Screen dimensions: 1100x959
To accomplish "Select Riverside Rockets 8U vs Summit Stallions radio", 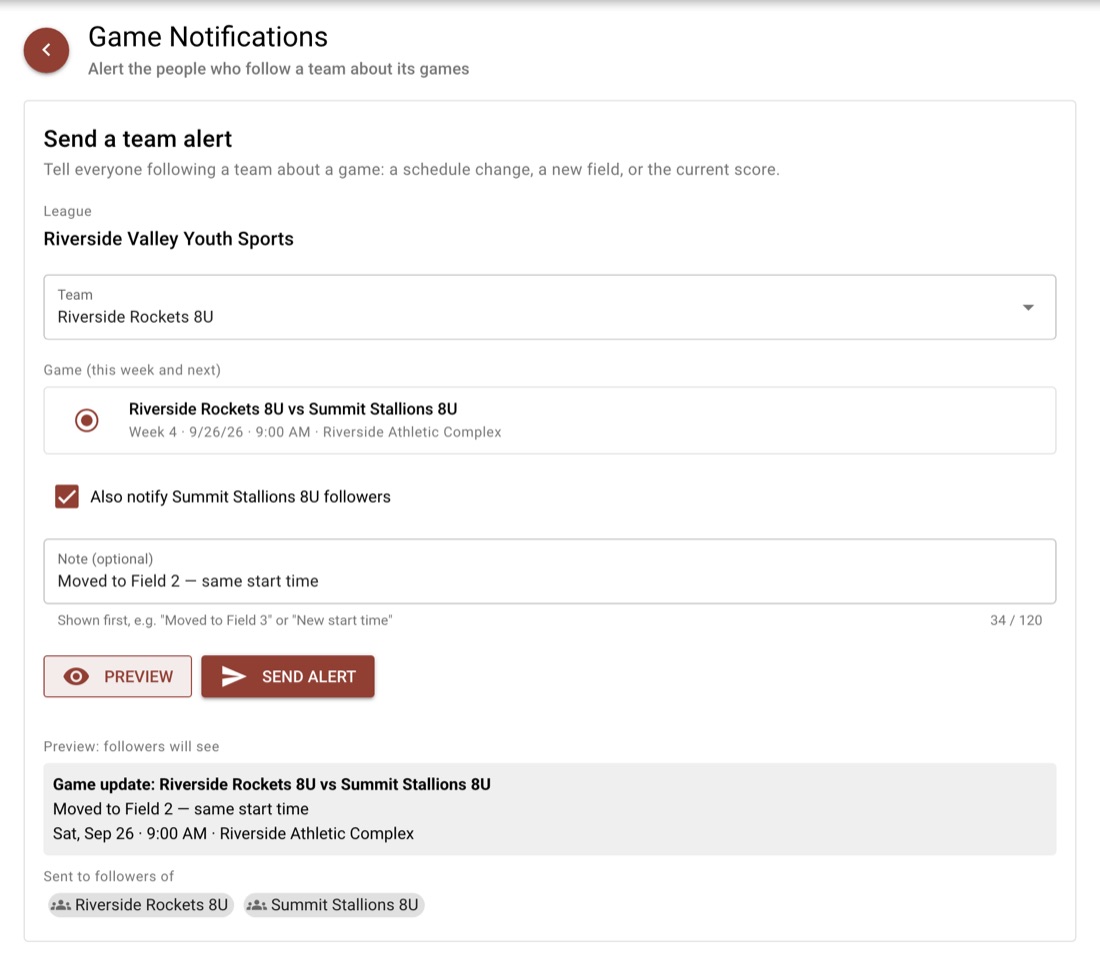I will coord(86,420).
